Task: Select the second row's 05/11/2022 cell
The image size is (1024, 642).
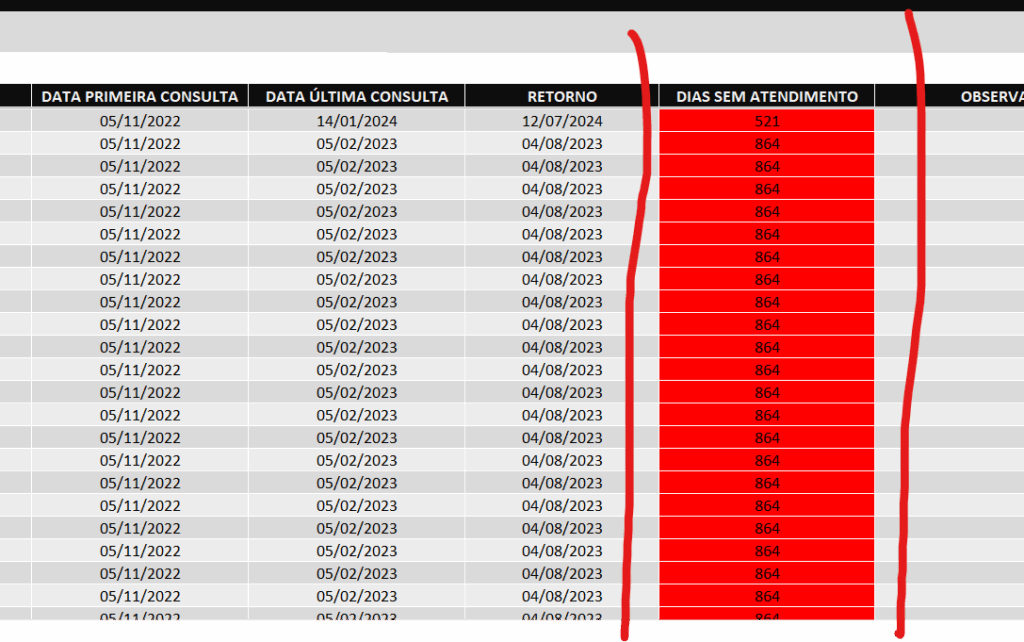Action: [140, 144]
